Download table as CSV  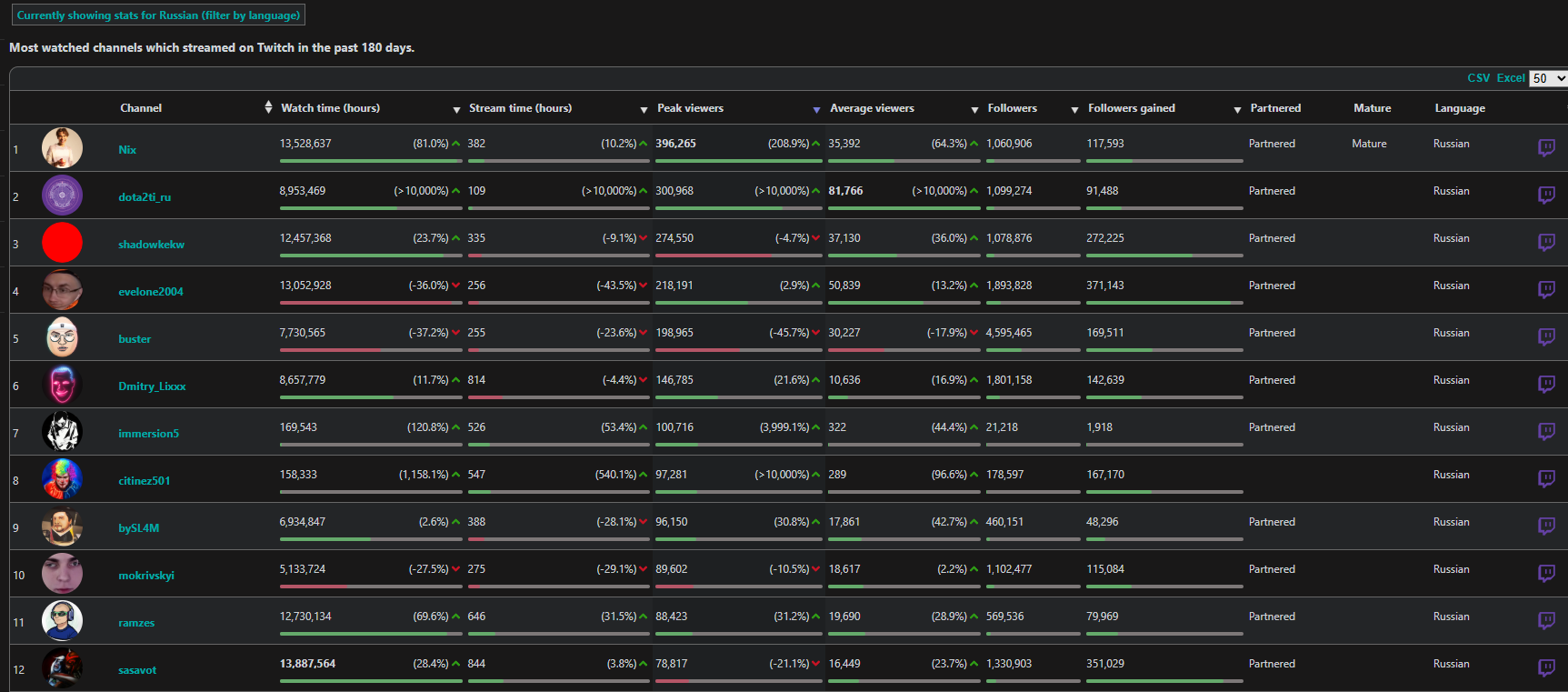point(1479,78)
